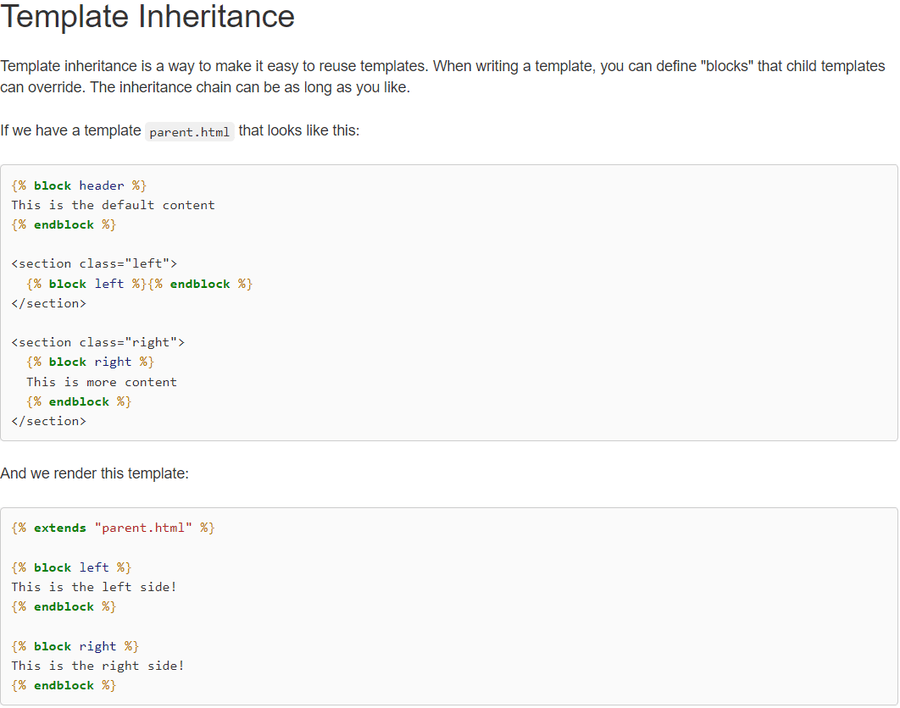Click the section class="right" opening tag
Image resolution: width=900 pixels, height=708 pixels.
pyautogui.click(x=98, y=343)
